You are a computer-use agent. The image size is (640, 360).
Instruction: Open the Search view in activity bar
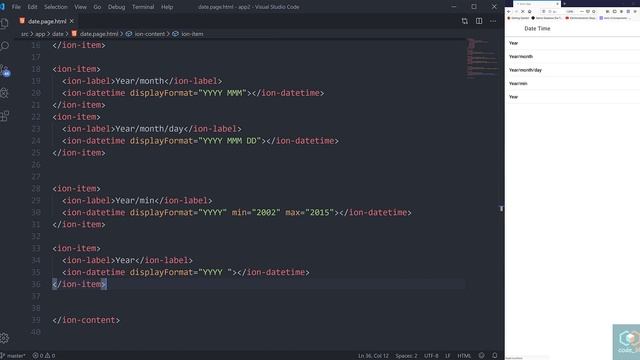[x=4, y=46]
